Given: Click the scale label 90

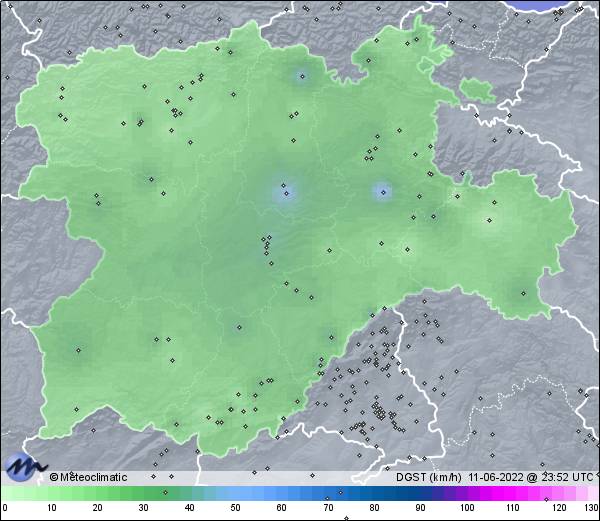Looking at the screenshot, I should click(421, 508).
